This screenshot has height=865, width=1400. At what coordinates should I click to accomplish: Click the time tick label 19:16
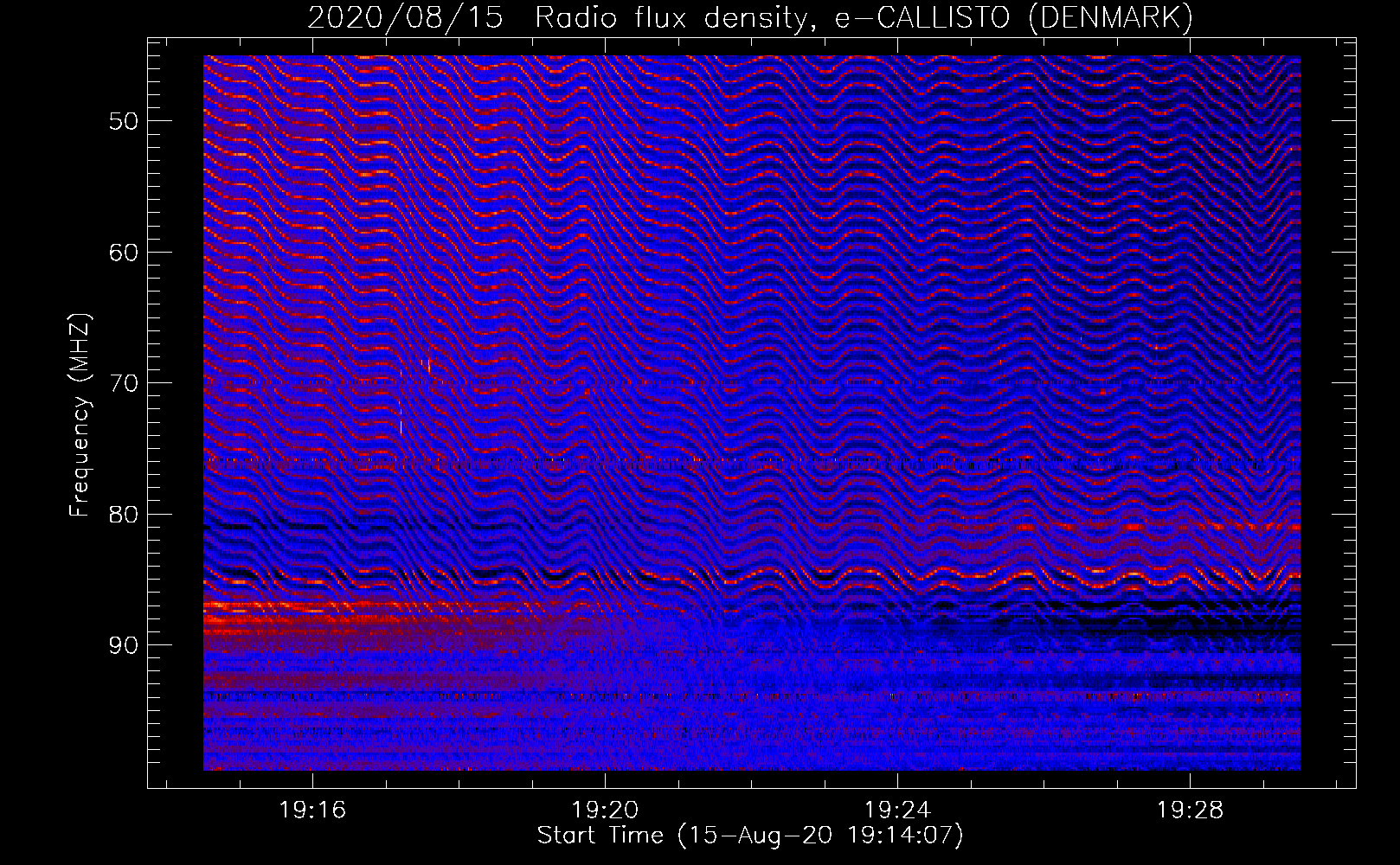click(312, 810)
